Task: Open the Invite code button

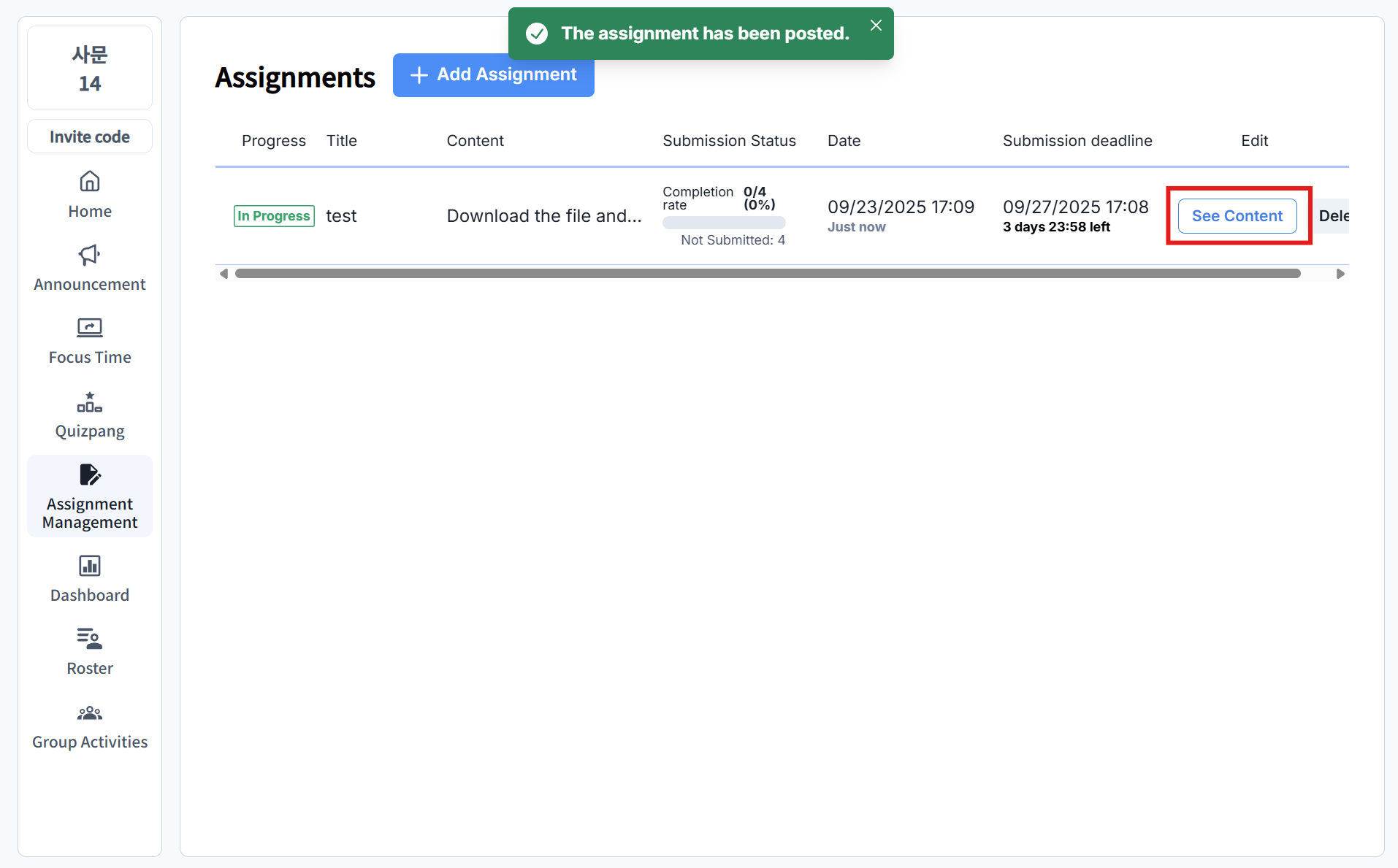Action: [x=89, y=137]
